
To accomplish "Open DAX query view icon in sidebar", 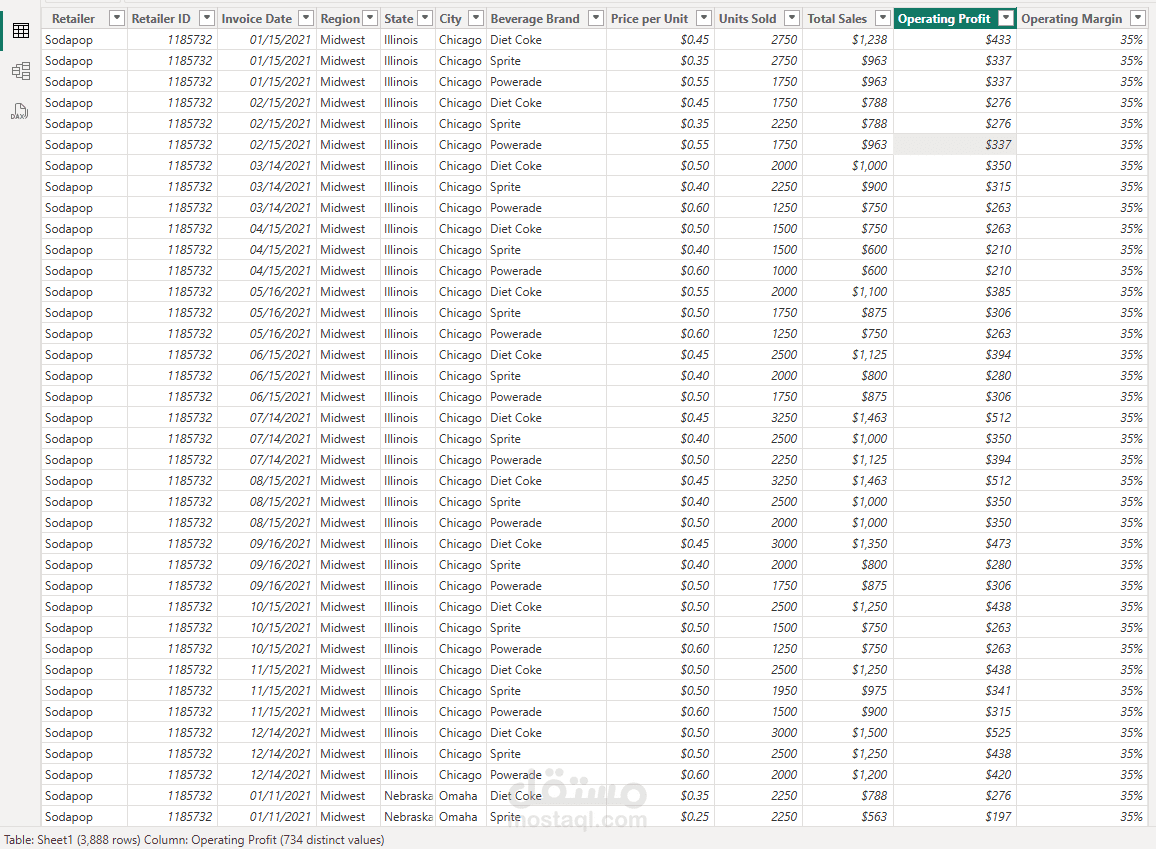I will click(x=20, y=111).
